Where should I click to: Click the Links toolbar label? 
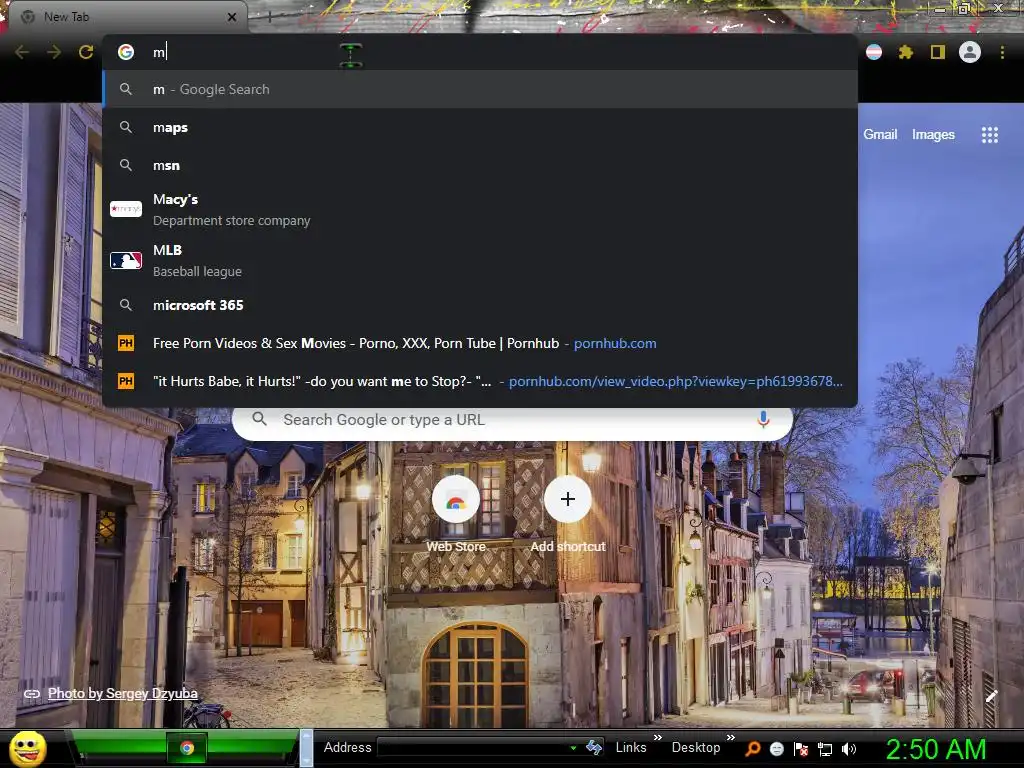point(631,748)
